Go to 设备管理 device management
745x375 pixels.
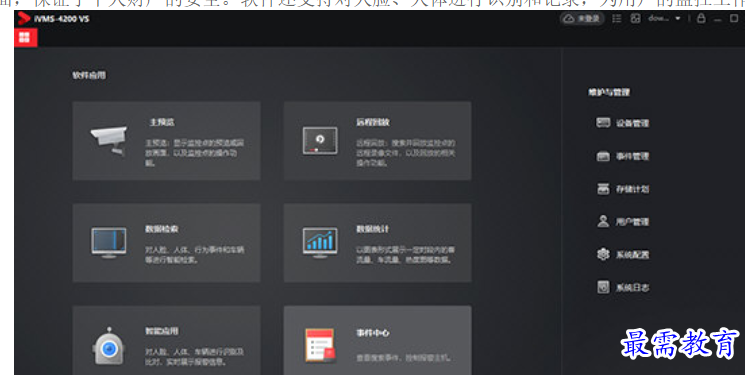point(622,123)
